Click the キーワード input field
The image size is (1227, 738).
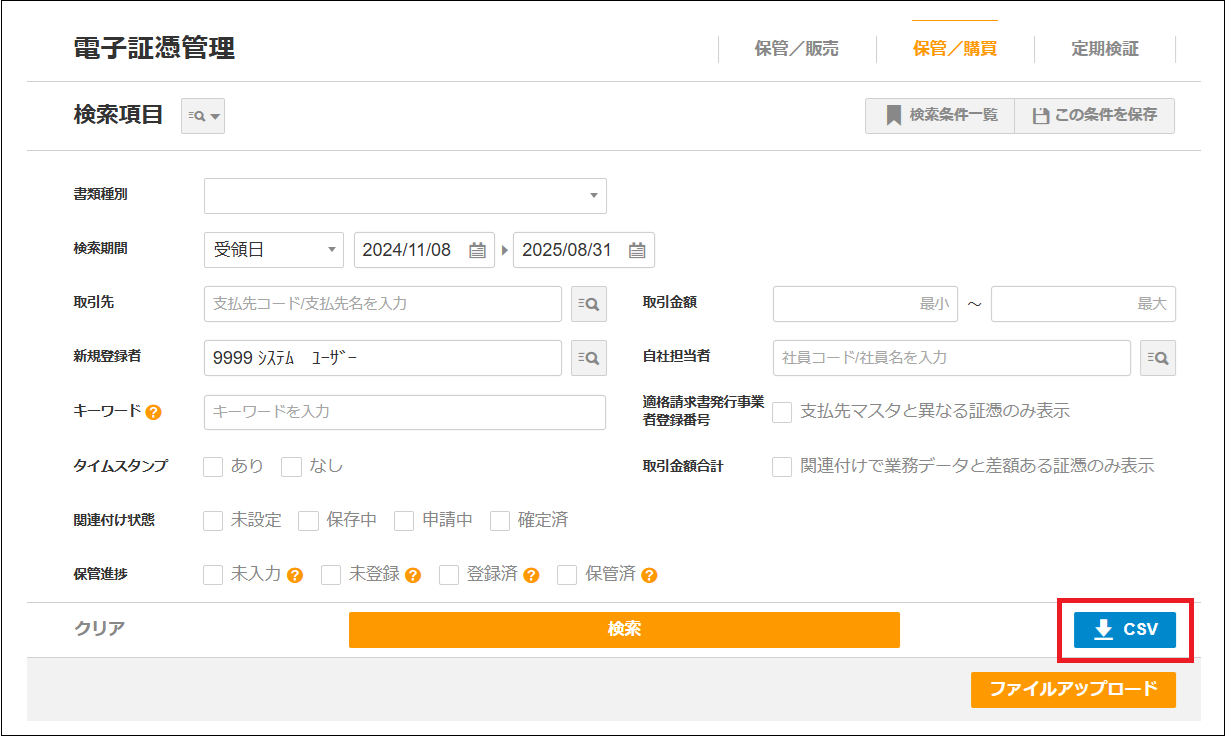pos(404,412)
